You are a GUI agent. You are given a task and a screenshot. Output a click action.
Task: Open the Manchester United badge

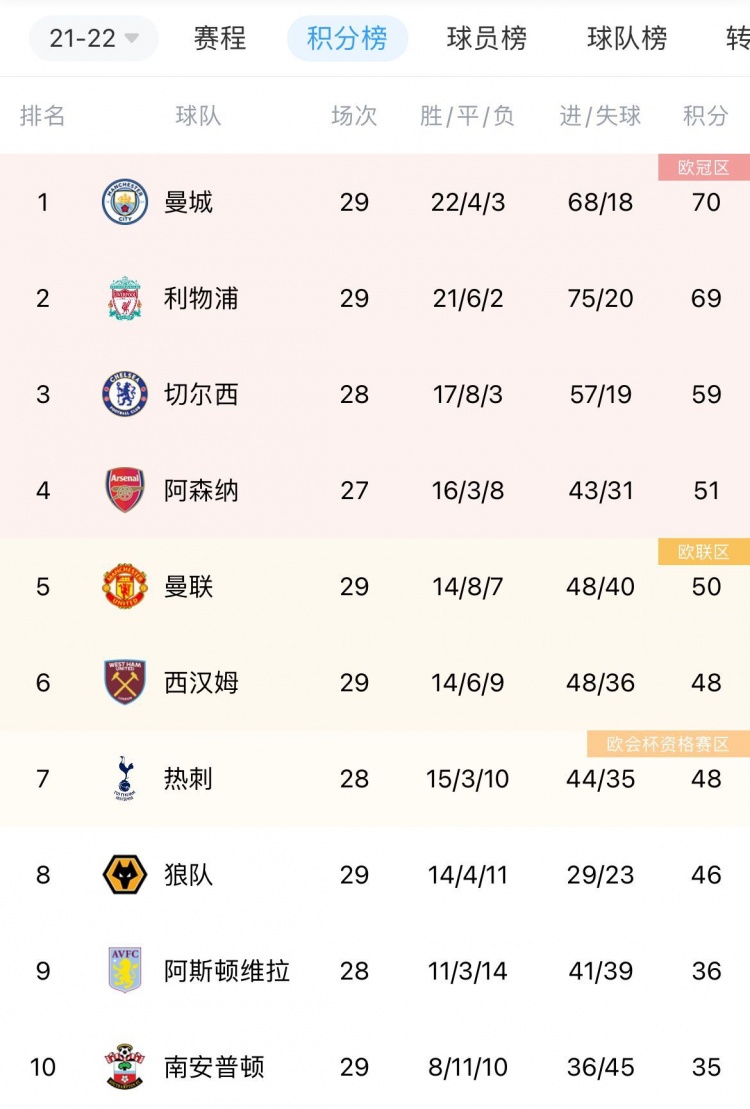125,587
